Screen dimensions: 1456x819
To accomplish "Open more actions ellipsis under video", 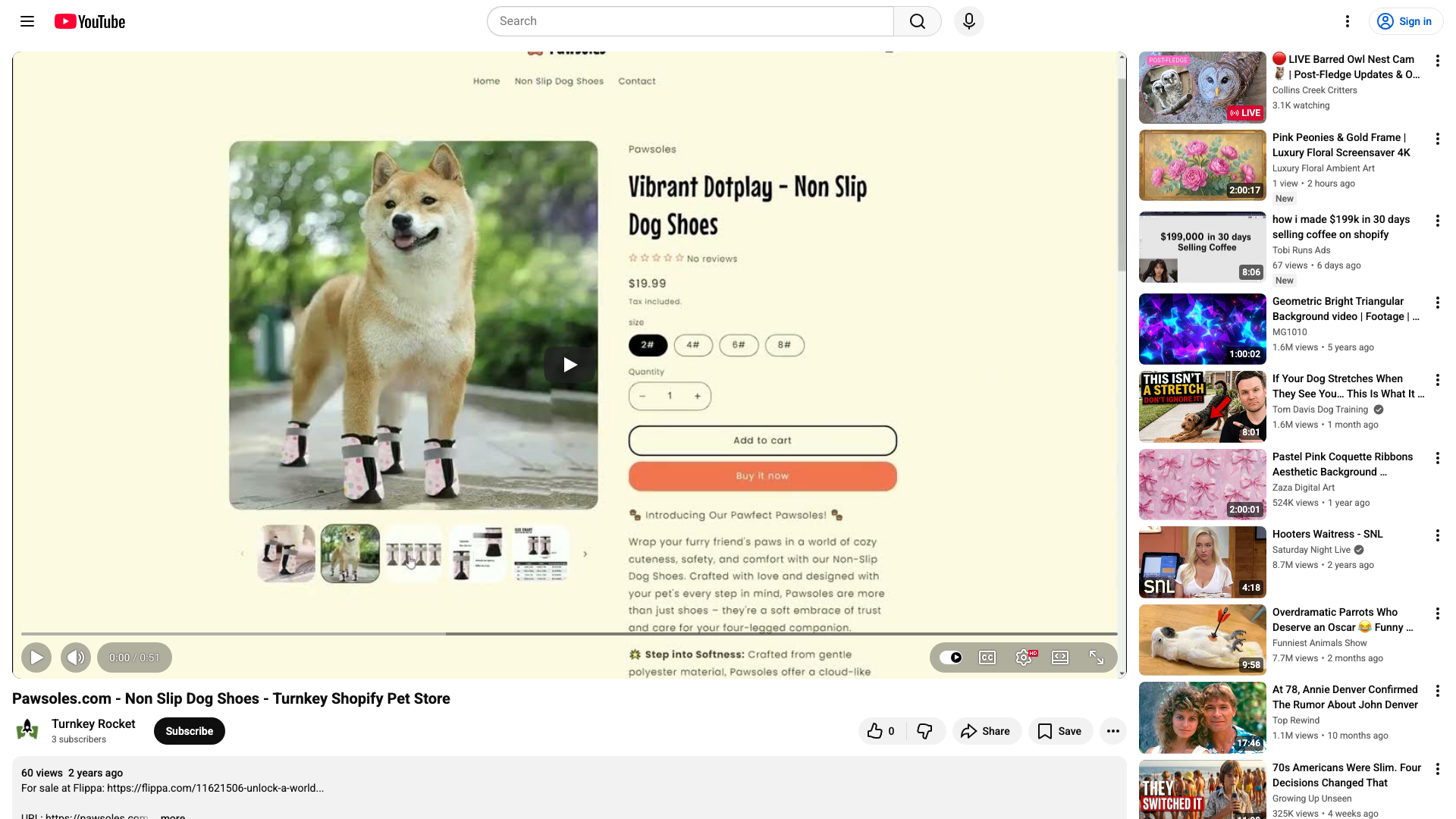I will [1112, 731].
